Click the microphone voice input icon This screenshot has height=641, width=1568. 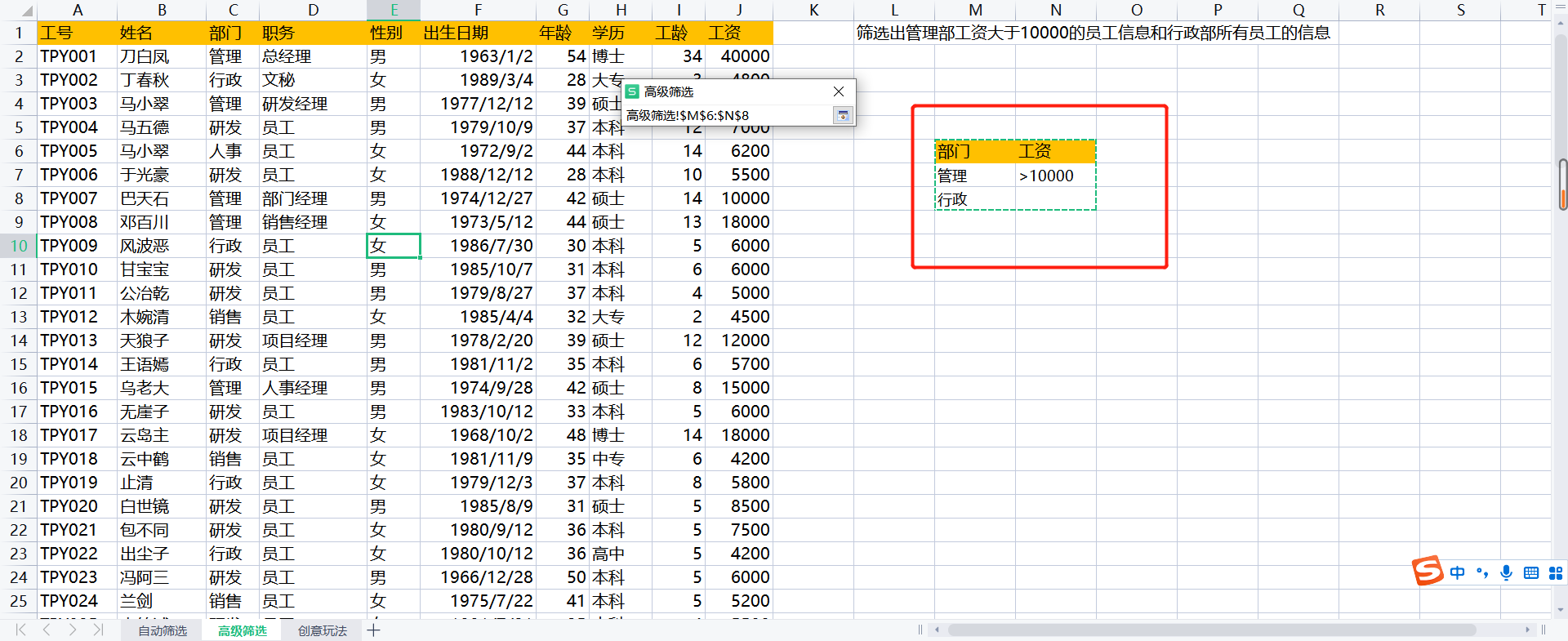click(1506, 572)
